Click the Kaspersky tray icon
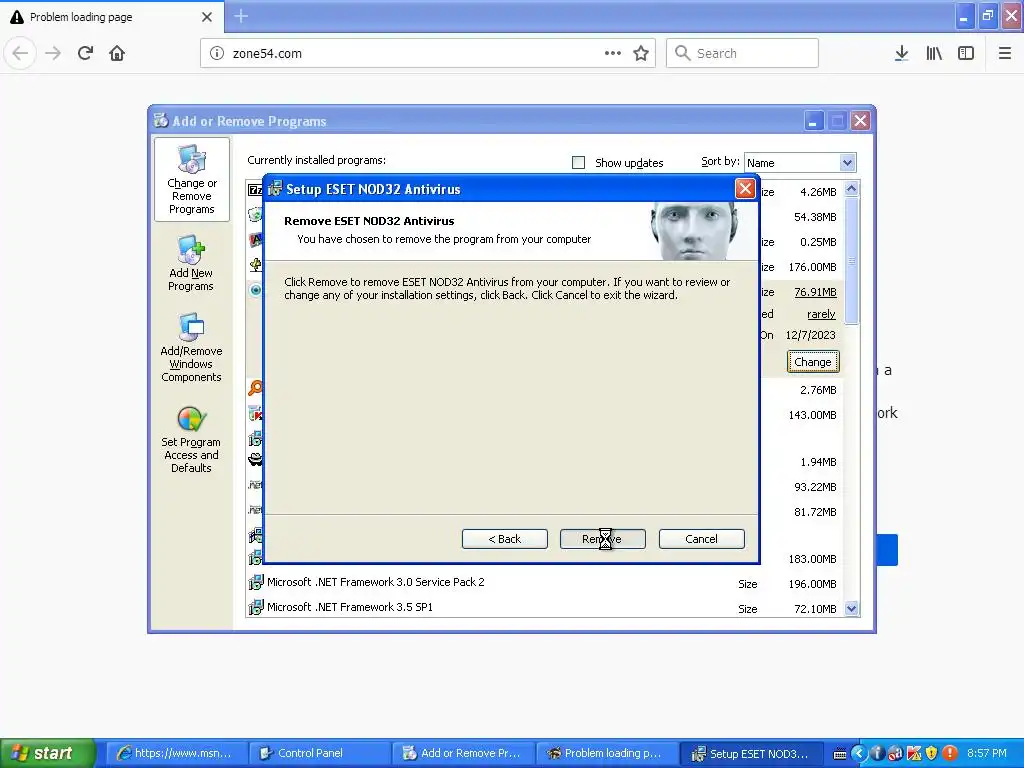 (914, 754)
